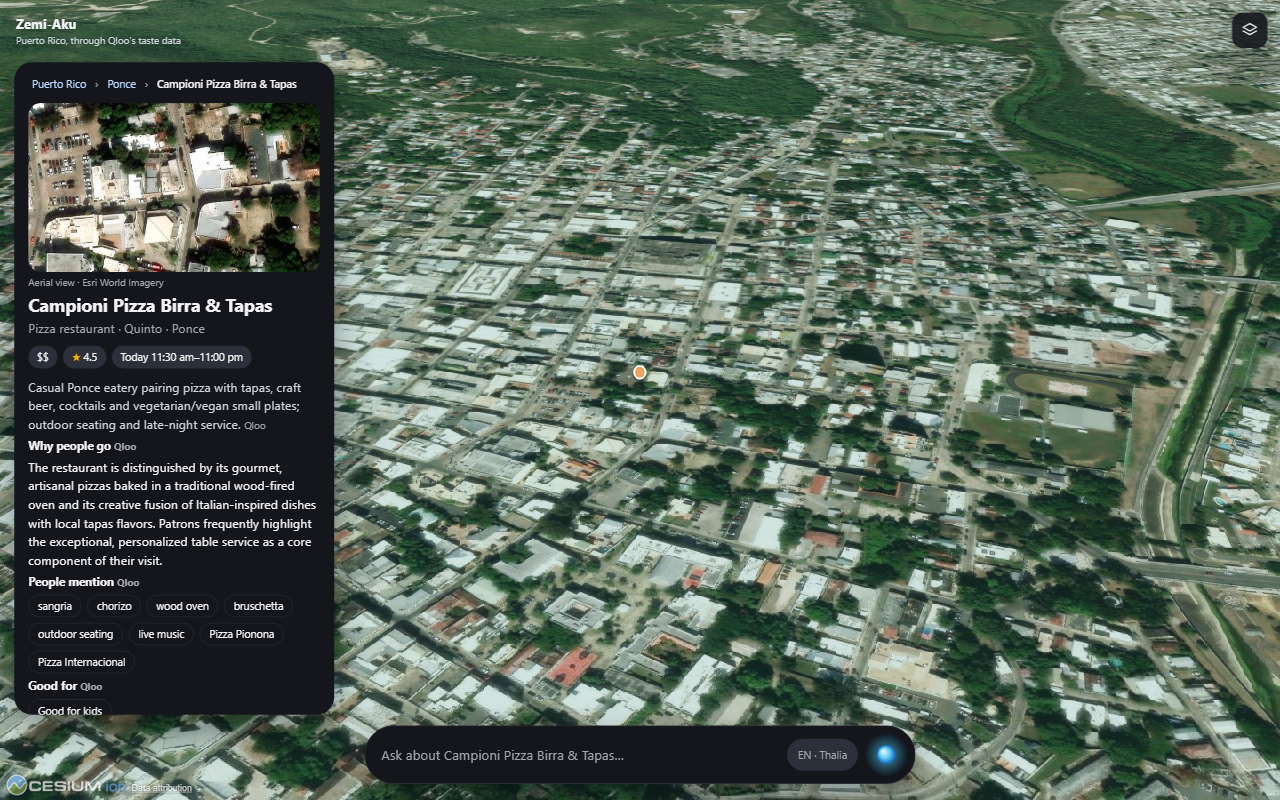
Task: Click the Good for heading
Action: click(x=52, y=686)
